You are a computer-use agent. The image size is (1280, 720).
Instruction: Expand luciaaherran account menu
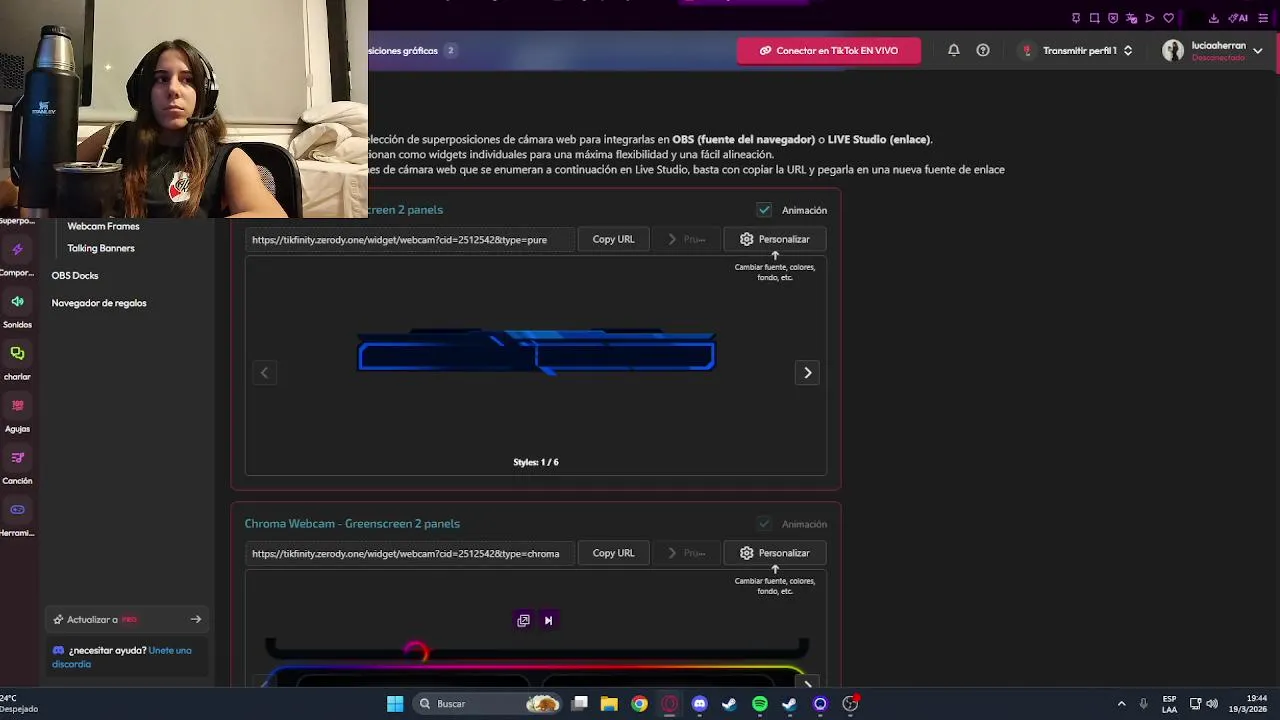[x=1258, y=50]
